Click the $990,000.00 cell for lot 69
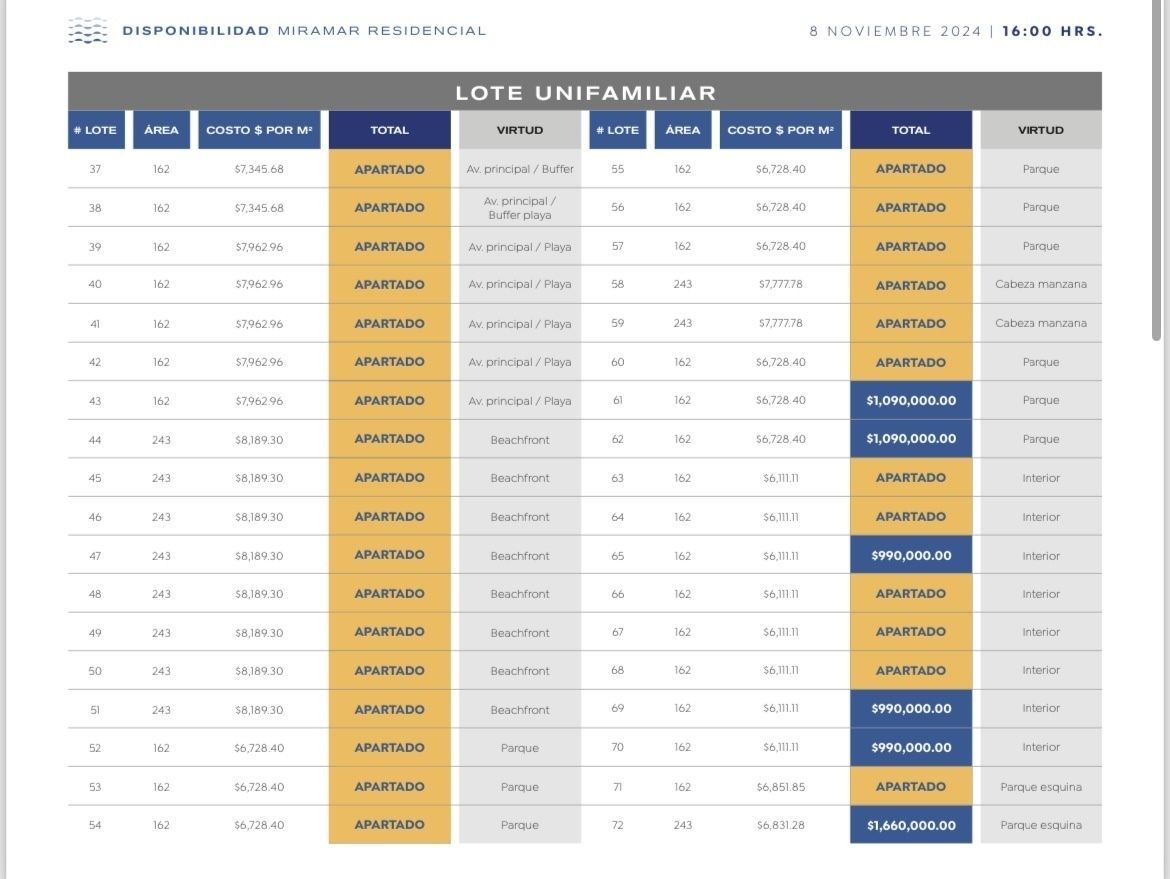The width and height of the screenshot is (1170, 879). pyautogui.click(x=910, y=708)
